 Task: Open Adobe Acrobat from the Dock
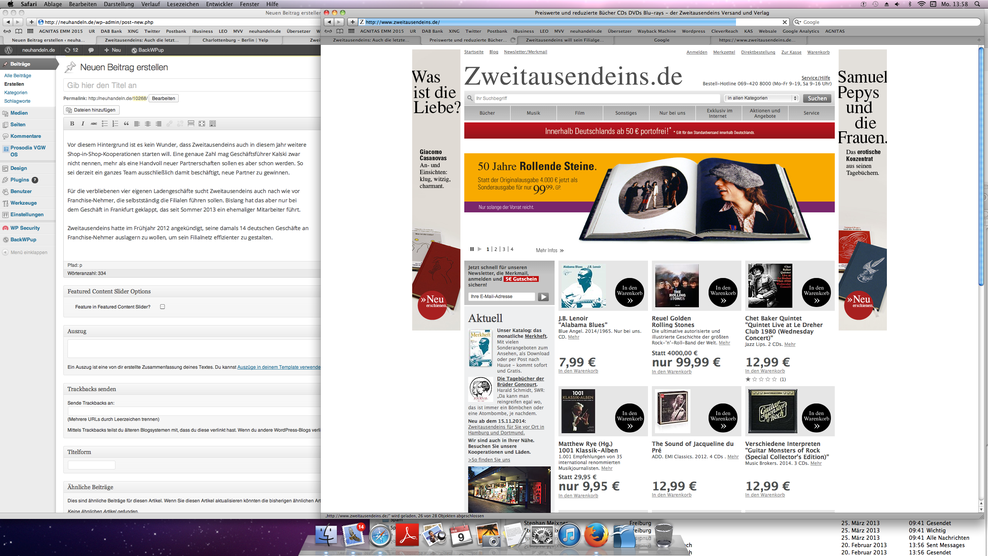[407, 536]
